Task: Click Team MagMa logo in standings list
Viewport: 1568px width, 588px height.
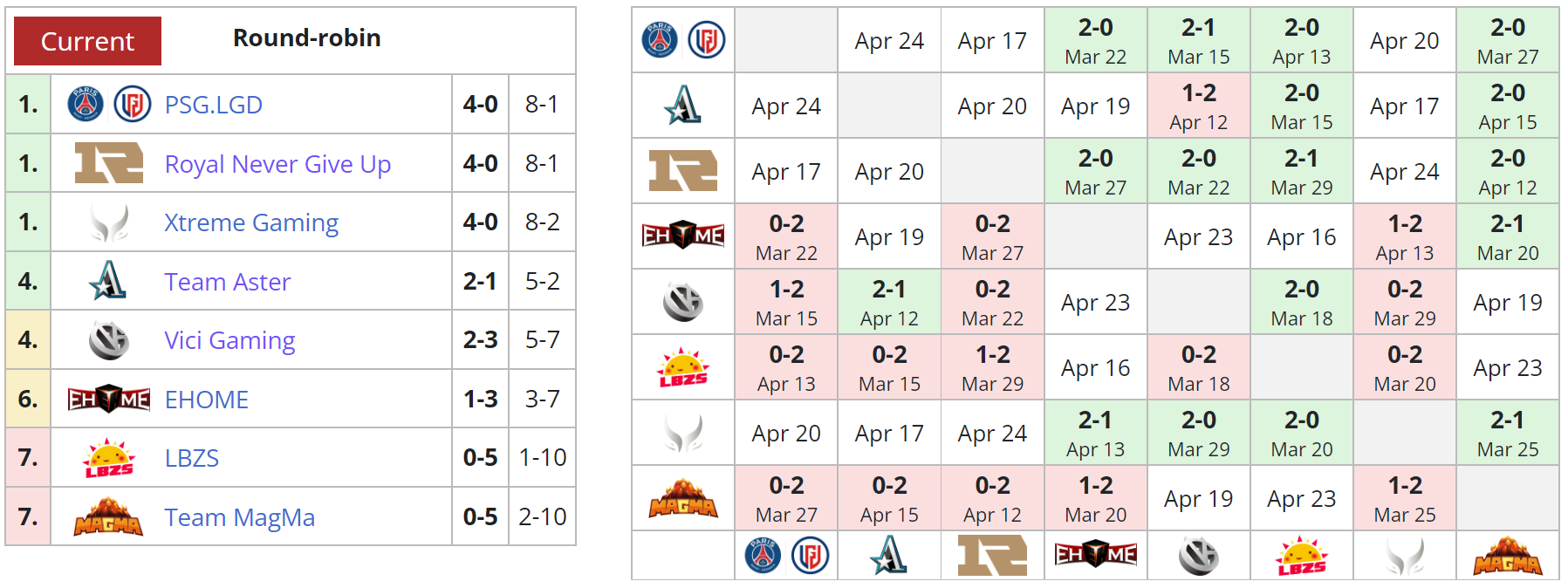Action: click(108, 517)
